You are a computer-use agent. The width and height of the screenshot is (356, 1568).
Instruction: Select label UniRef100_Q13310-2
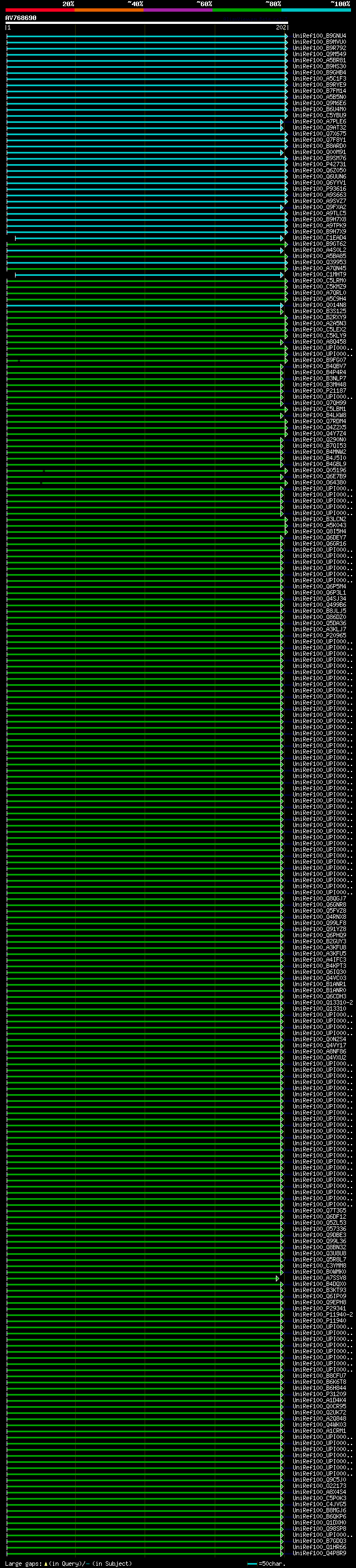click(x=323, y=1003)
